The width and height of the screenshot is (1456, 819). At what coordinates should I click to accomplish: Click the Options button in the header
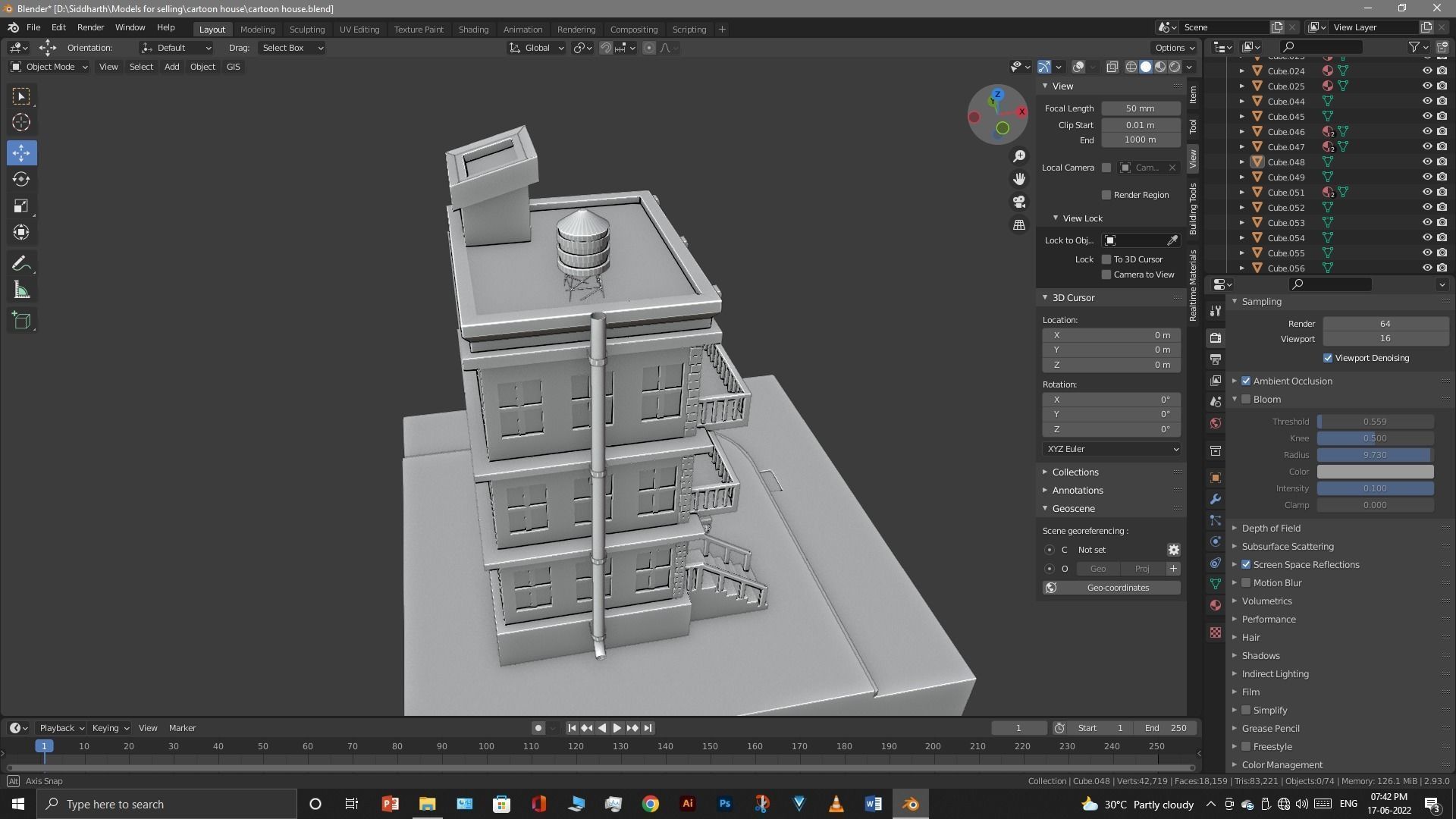tap(1175, 48)
